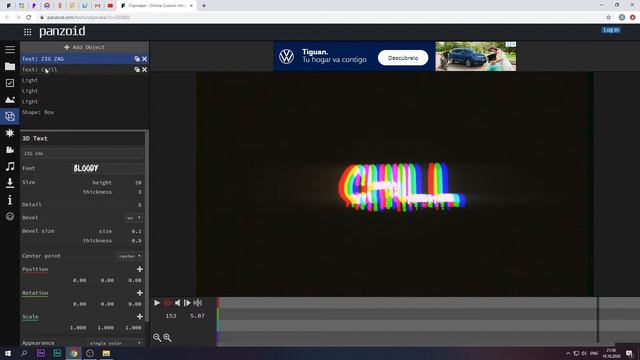
Task: Select the third Light object
Action: [84, 101]
